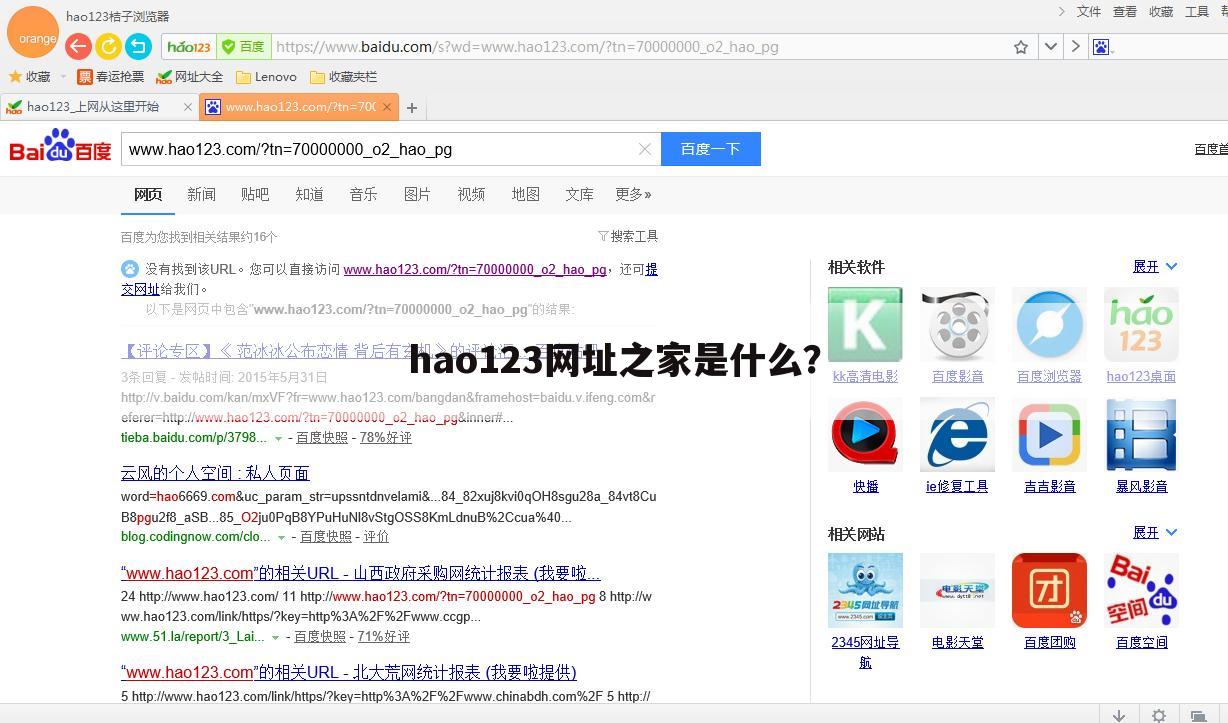
Task: Open the 春运抢票 bookmark
Action: coord(111,76)
